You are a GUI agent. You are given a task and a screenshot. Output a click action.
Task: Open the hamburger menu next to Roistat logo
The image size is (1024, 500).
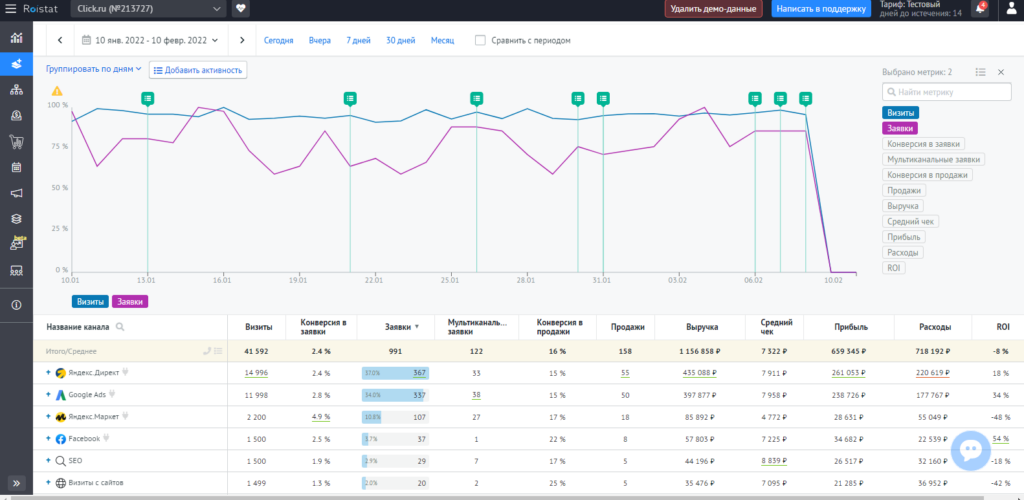[x=12, y=9]
